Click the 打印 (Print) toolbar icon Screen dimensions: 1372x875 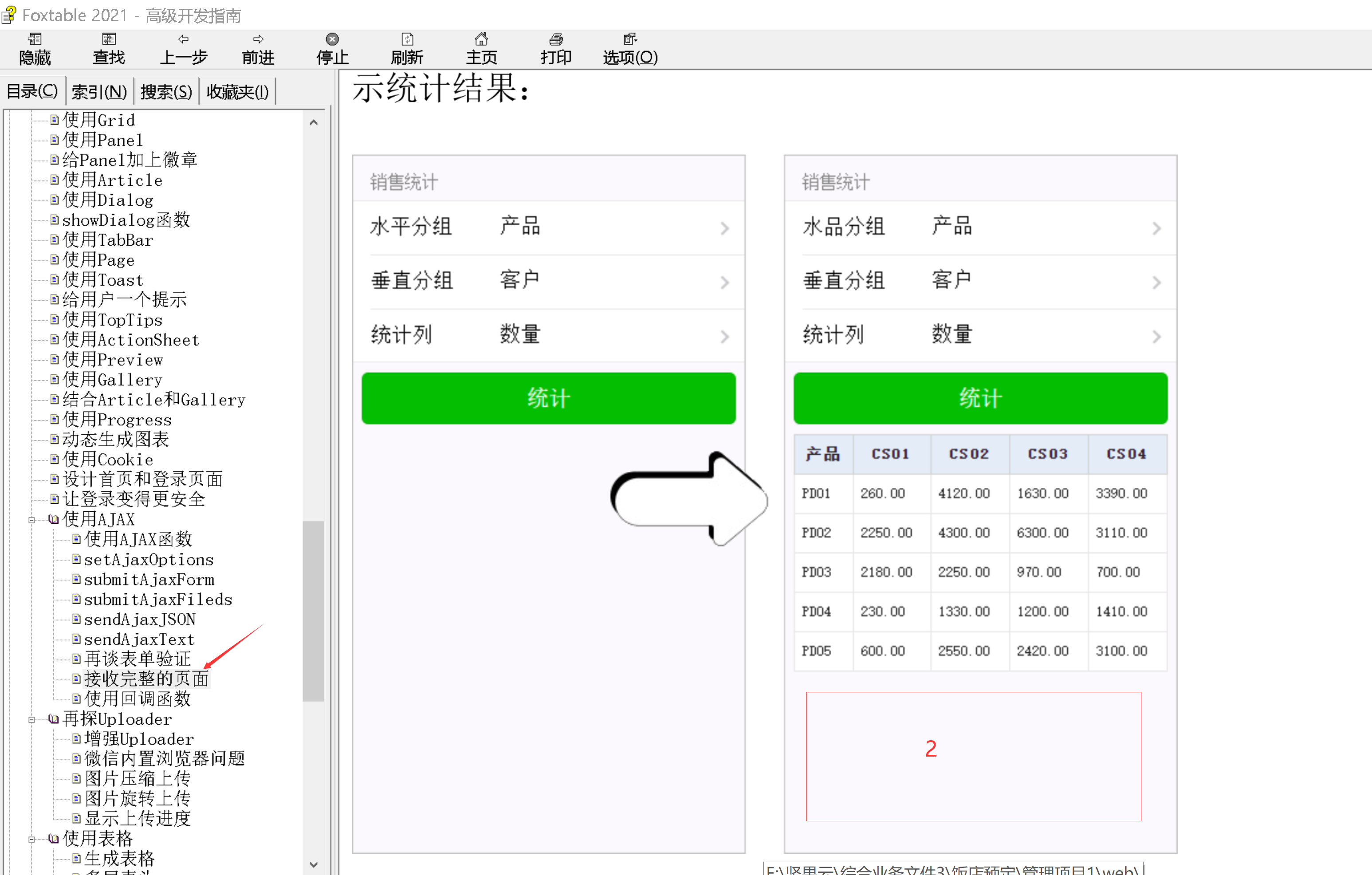click(x=556, y=39)
